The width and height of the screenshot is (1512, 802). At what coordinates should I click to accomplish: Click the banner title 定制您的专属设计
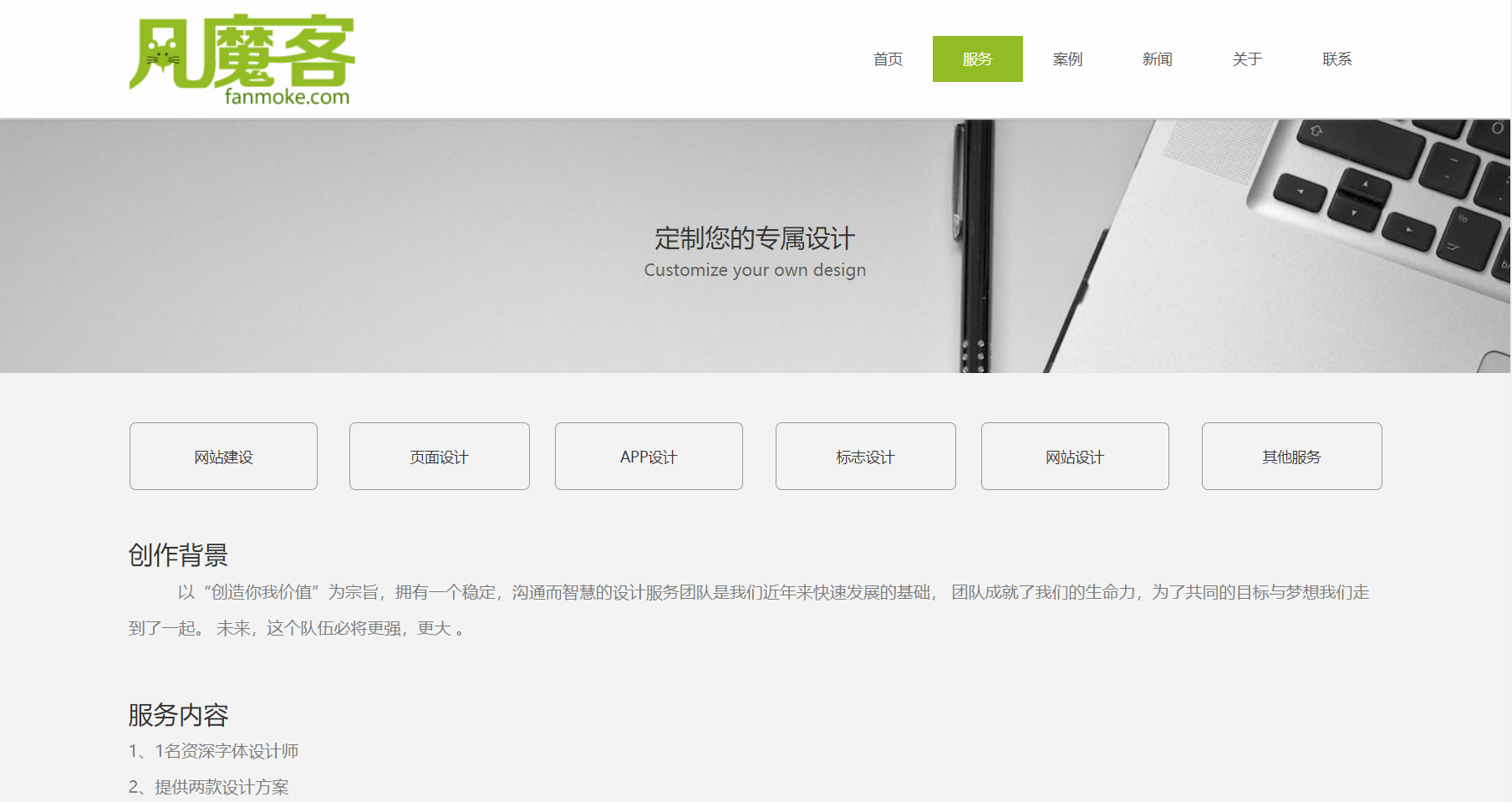click(x=754, y=238)
